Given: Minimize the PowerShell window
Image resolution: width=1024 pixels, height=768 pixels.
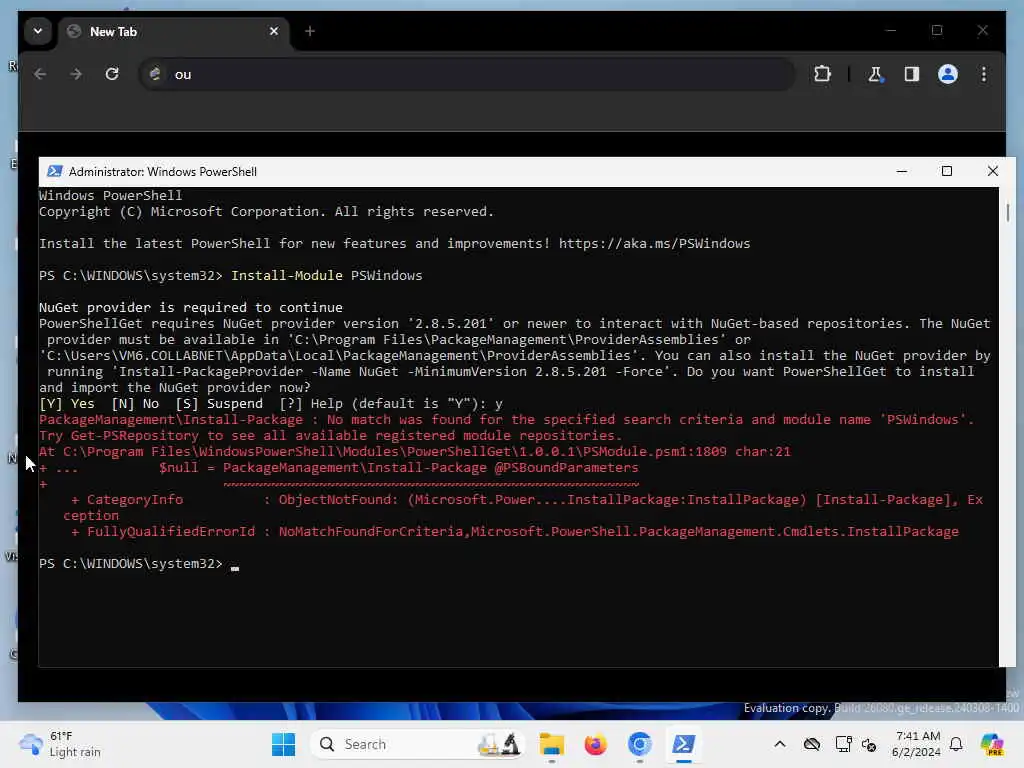Looking at the screenshot, I should coord(902,172).
